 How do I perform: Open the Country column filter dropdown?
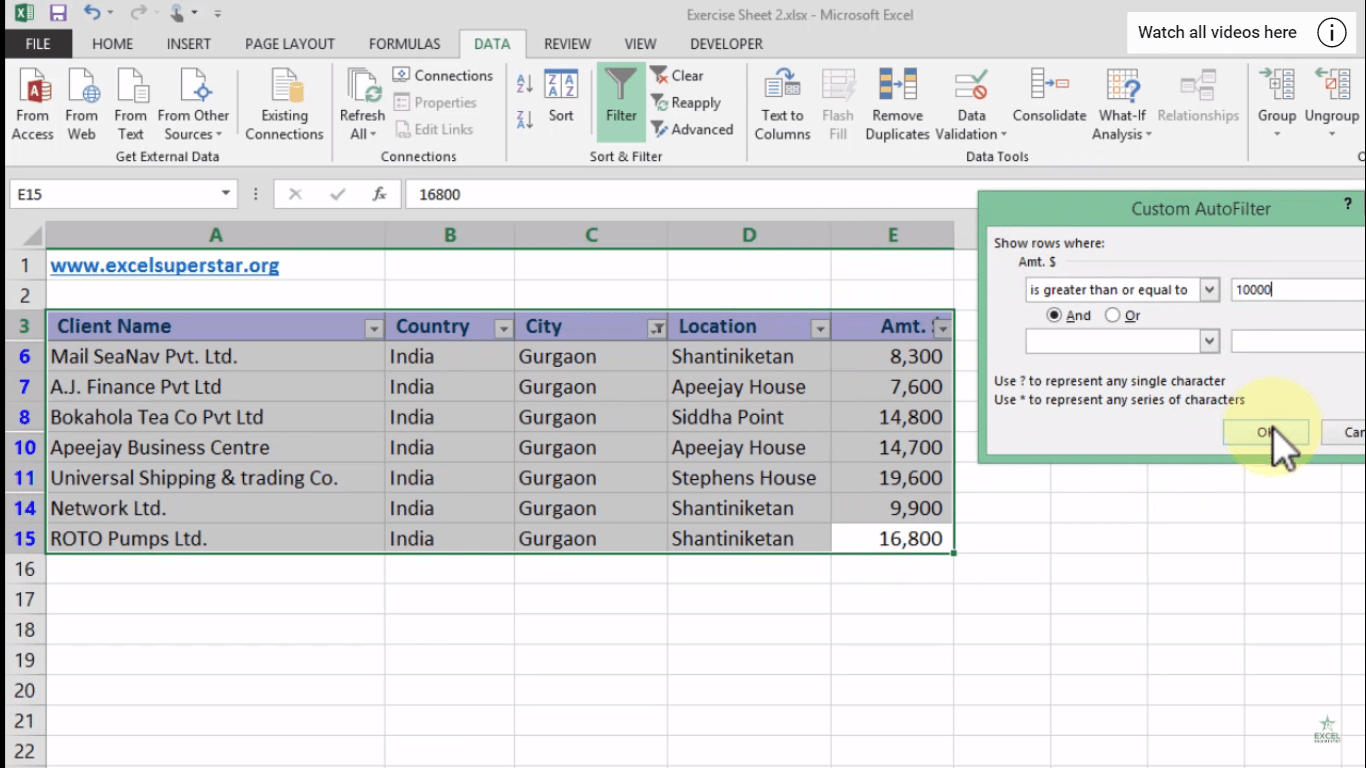pos(503,327)
